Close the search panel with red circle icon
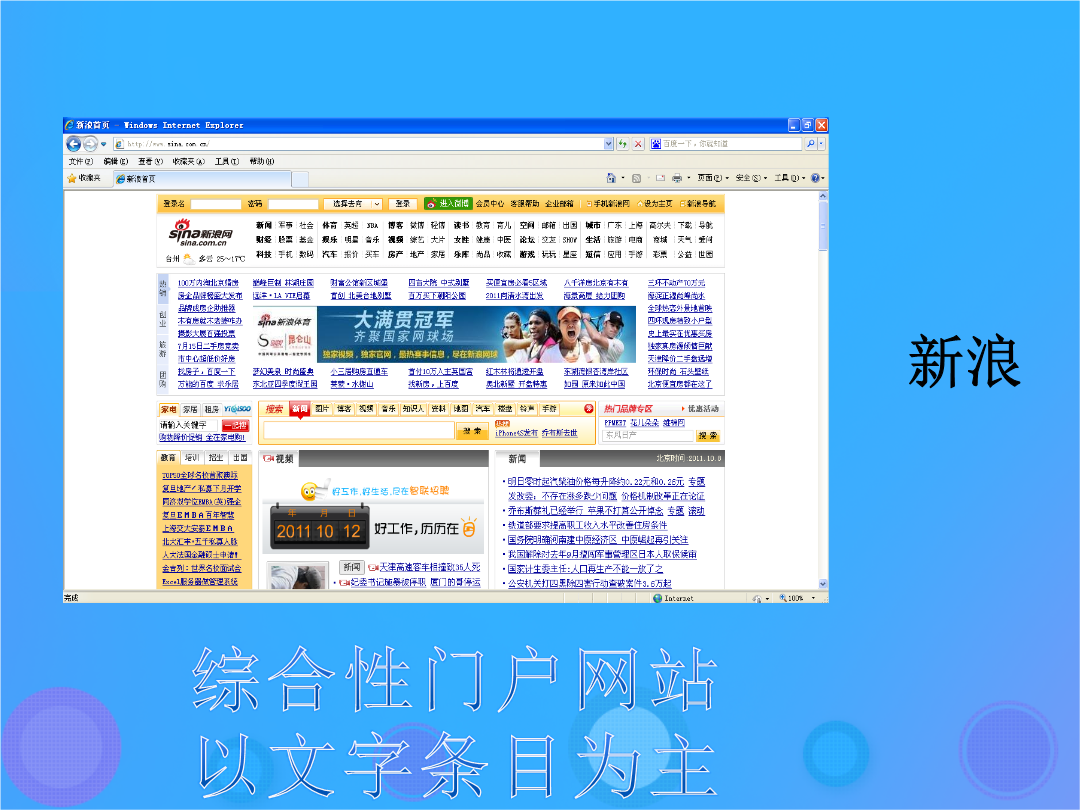 [x=588, y=409]
